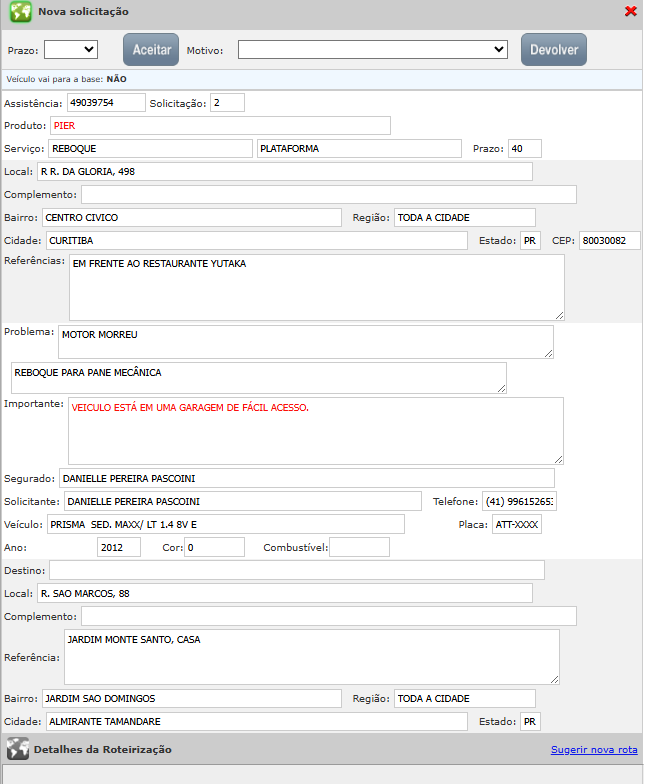This screenshot has height=784, width=659.
Task: Click the empty Complemento field under origin Local
Action: coord(328,194)
